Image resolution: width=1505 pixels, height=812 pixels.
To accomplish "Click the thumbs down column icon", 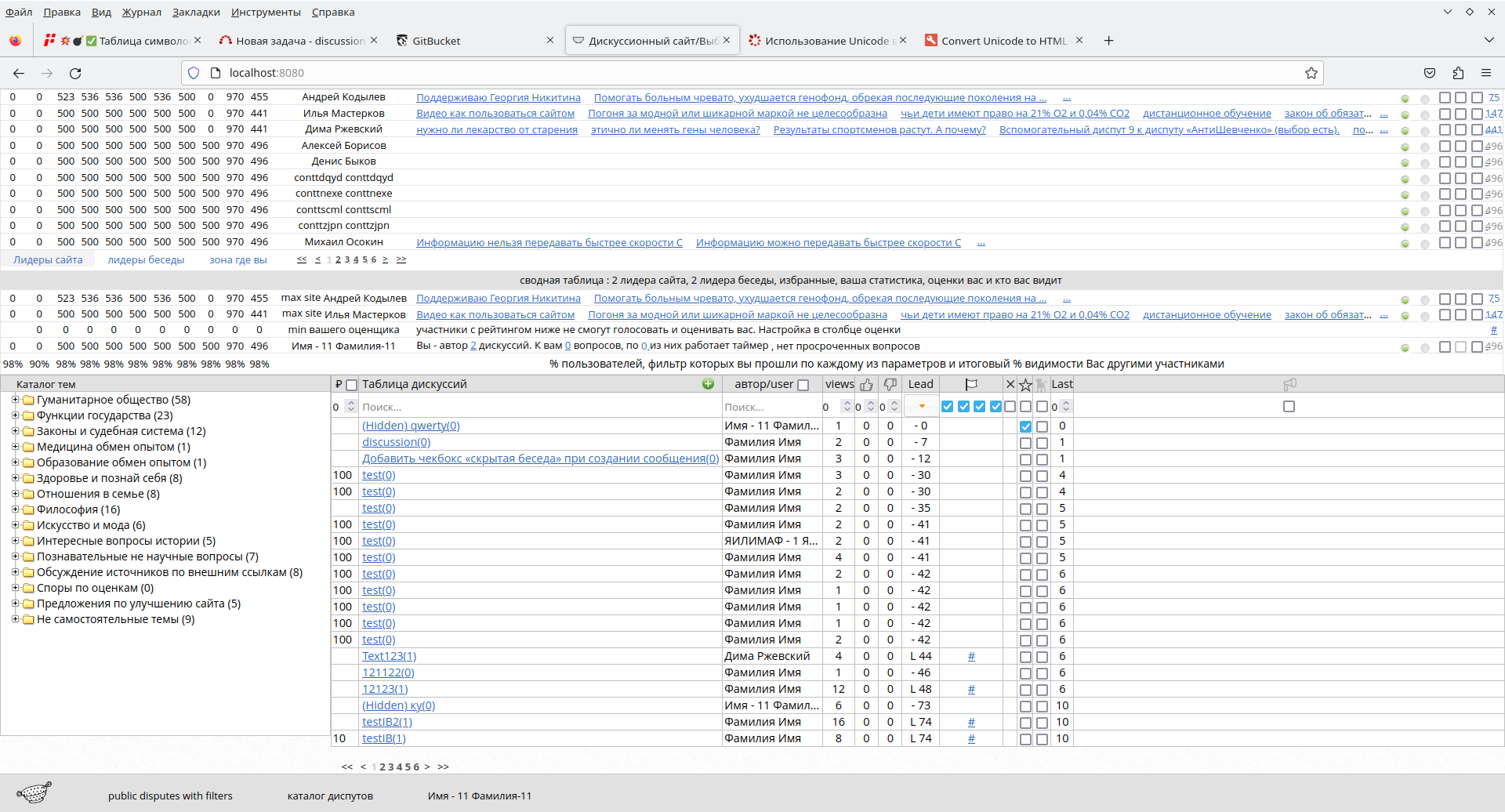I will point(890,384).
